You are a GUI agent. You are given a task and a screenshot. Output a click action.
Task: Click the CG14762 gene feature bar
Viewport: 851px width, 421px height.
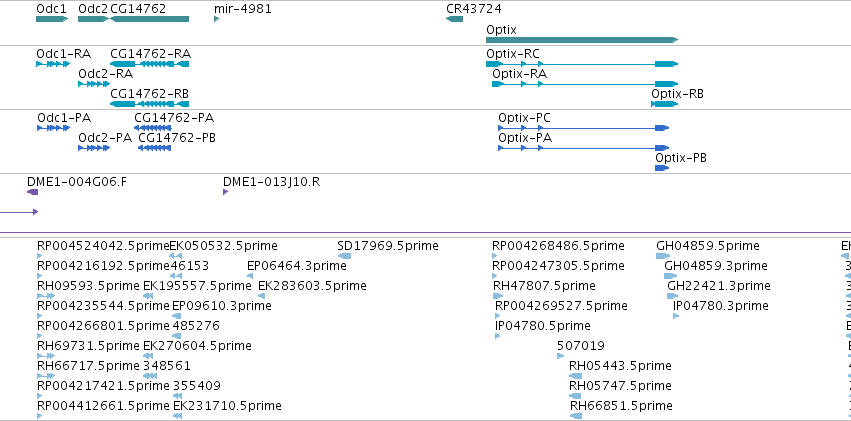149,19
